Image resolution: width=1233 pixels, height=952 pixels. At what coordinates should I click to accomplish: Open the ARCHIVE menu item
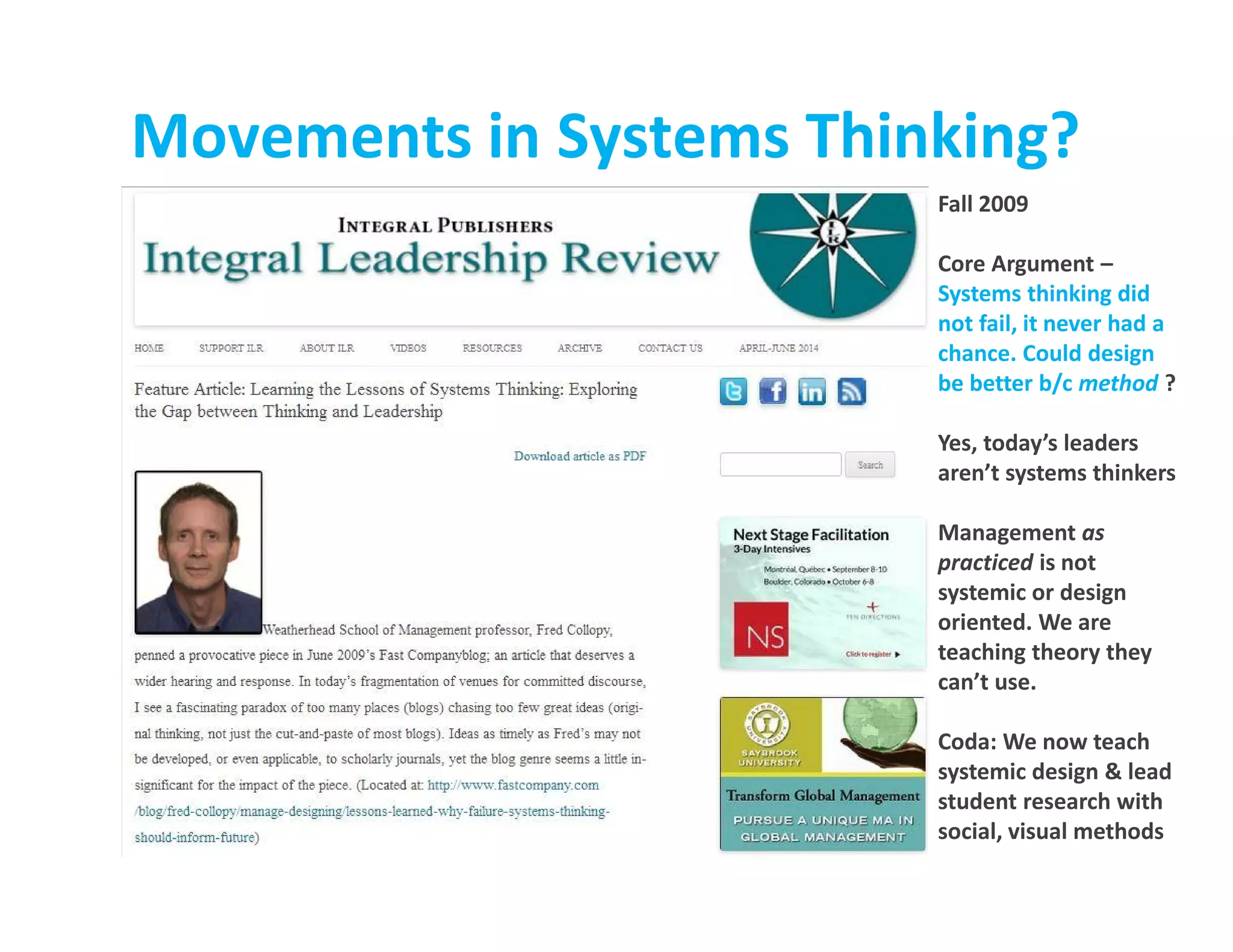580,348
